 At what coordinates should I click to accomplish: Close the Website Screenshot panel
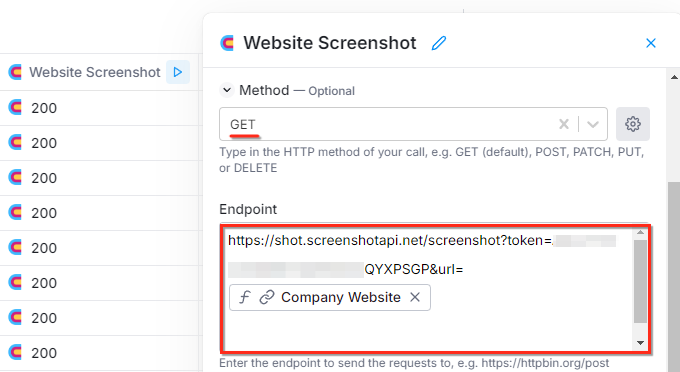point(651,43)
